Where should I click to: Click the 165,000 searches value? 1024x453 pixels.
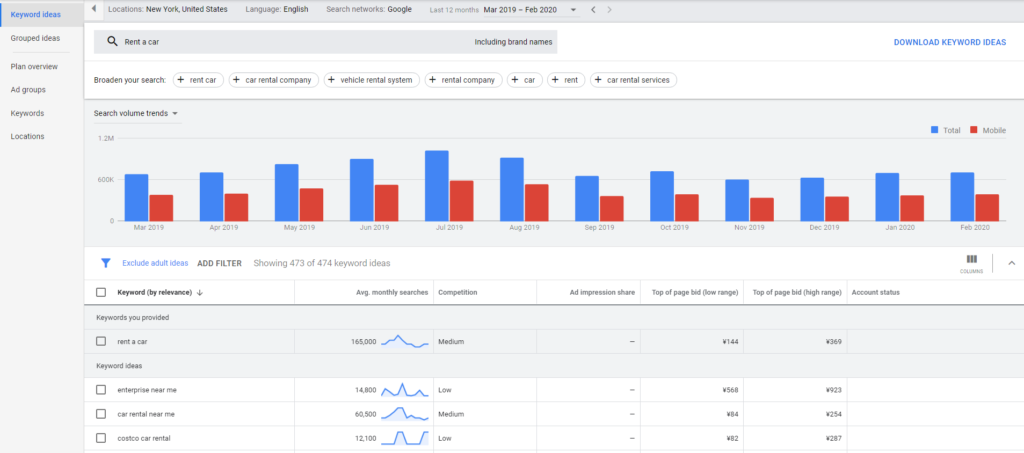pos(363,341)
